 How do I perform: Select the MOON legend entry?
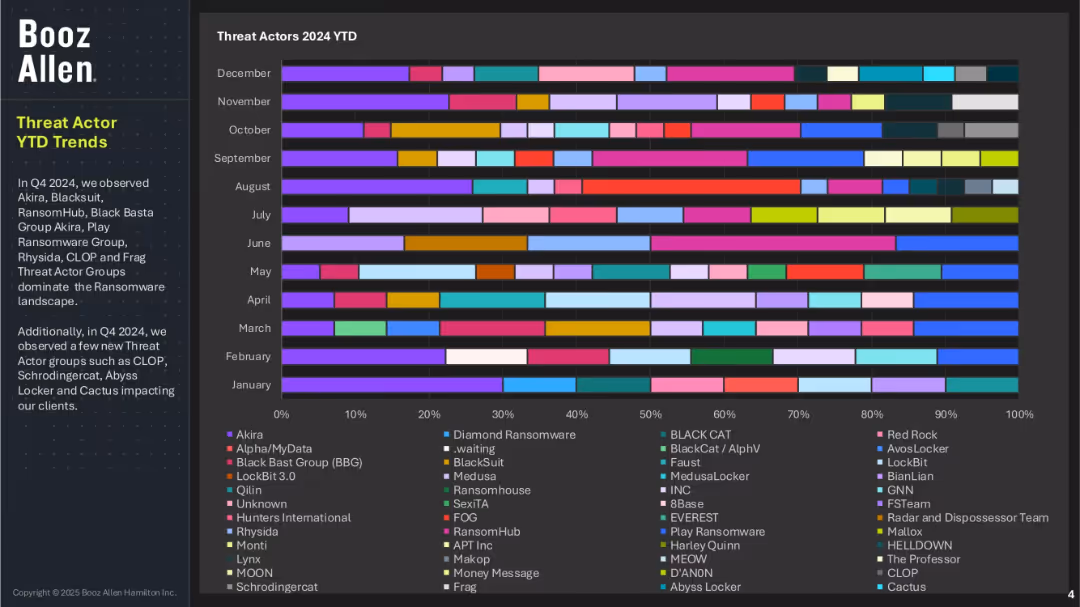point(249,573)
